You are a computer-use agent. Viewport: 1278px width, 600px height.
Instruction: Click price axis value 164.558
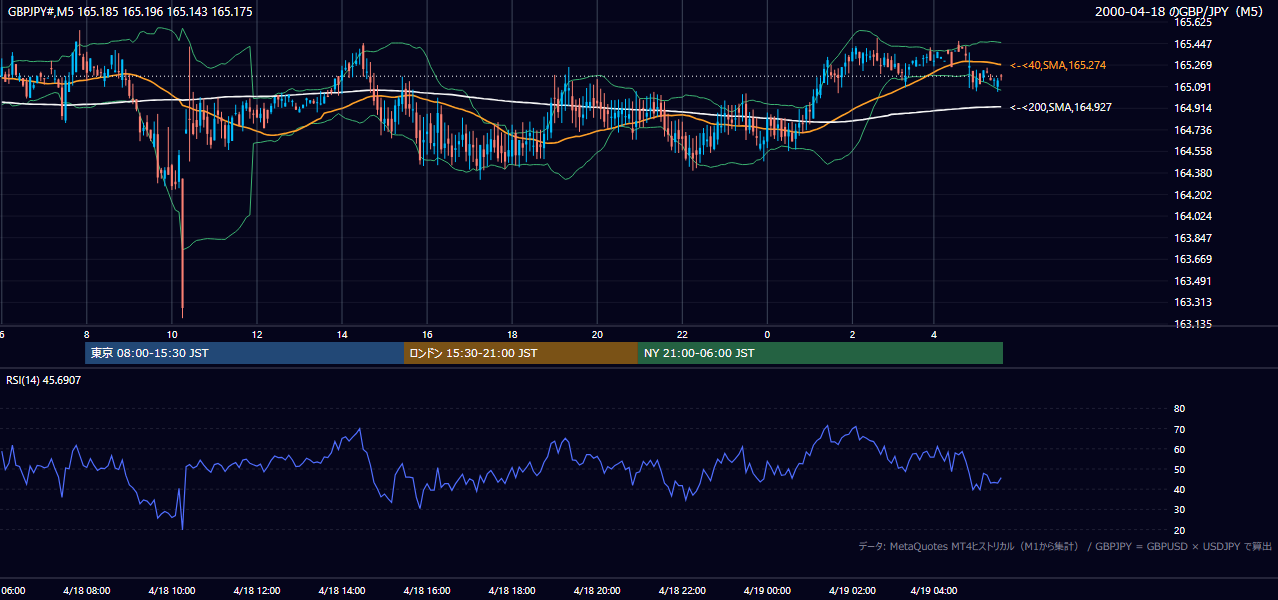[1192, 151]
